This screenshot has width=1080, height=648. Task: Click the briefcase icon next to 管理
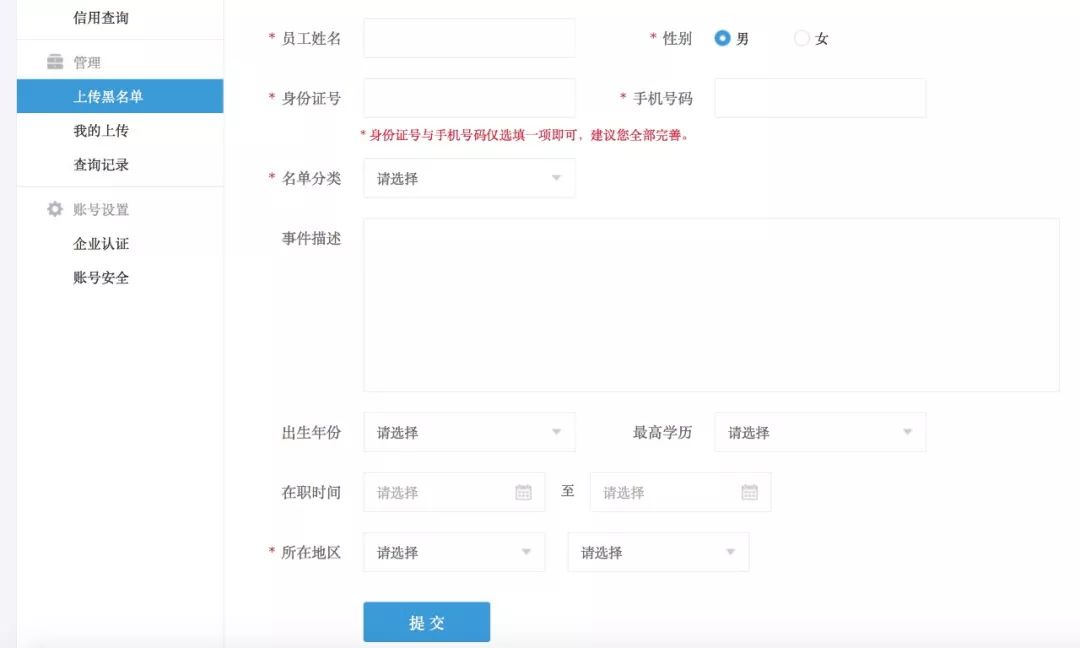tap(53, 60)
